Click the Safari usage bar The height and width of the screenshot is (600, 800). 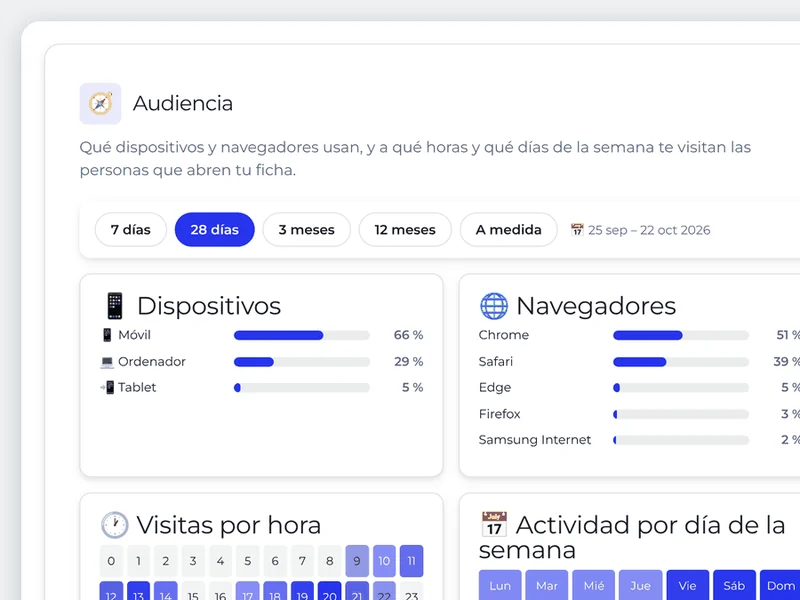point(681,362)
